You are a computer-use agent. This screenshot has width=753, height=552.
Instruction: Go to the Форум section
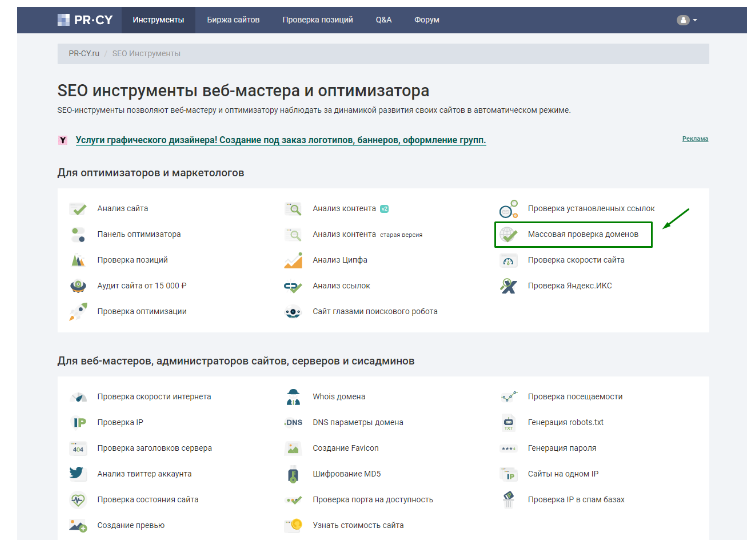tap(428, 19)
